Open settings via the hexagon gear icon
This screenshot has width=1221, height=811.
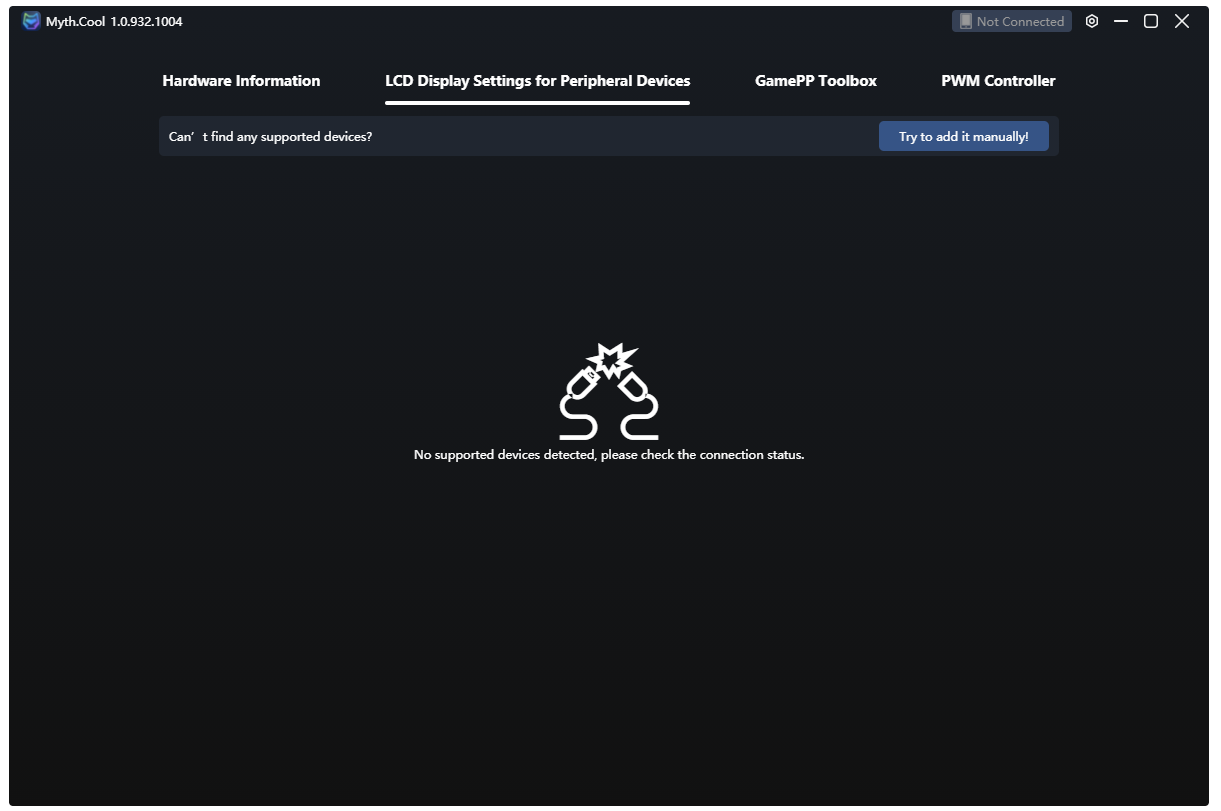pyautogui.click(x=1092, y=21)
